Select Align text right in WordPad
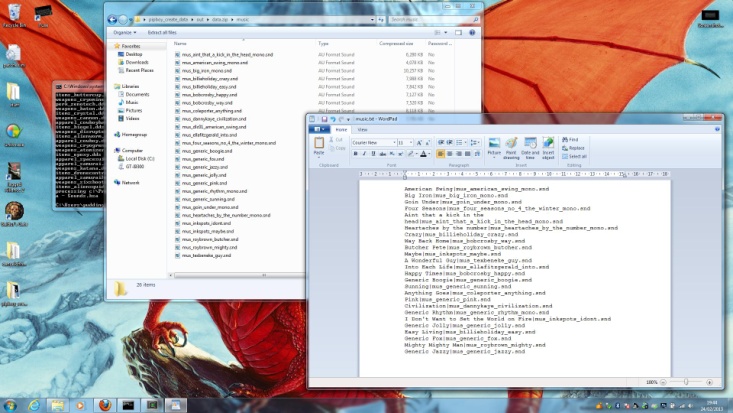This screenshot has height=413, width=733. click(x=459, y=154)
